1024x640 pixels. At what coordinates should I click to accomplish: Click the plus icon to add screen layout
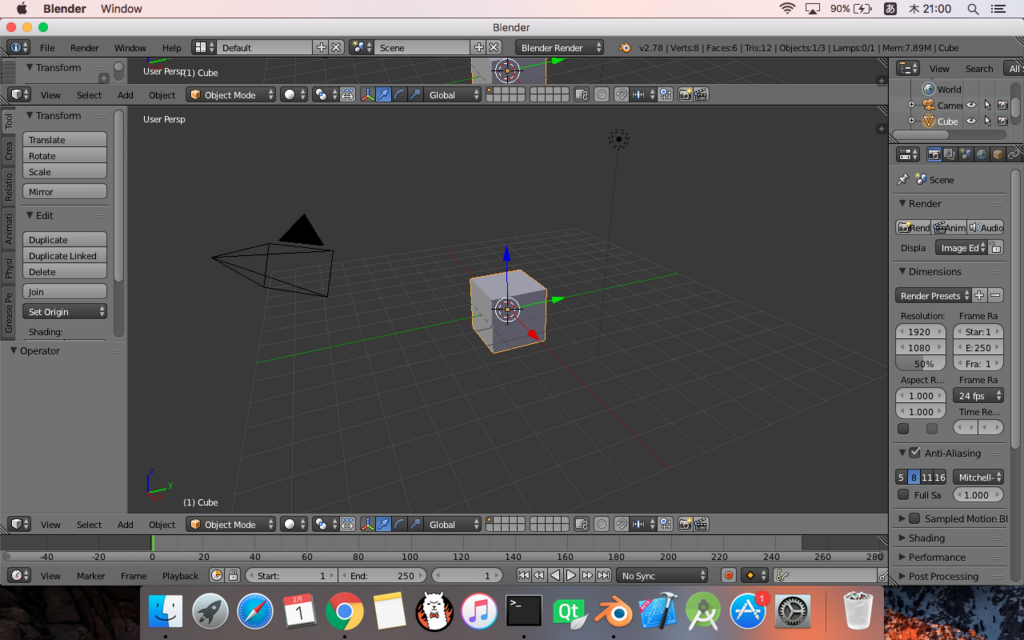click(x=321, y=47)
